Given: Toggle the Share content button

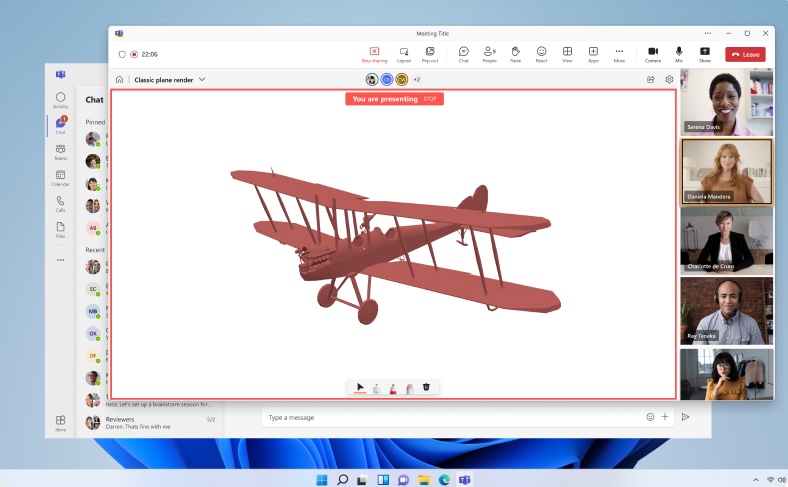Looking at the screenshot, I should click(x=705, y=54).
